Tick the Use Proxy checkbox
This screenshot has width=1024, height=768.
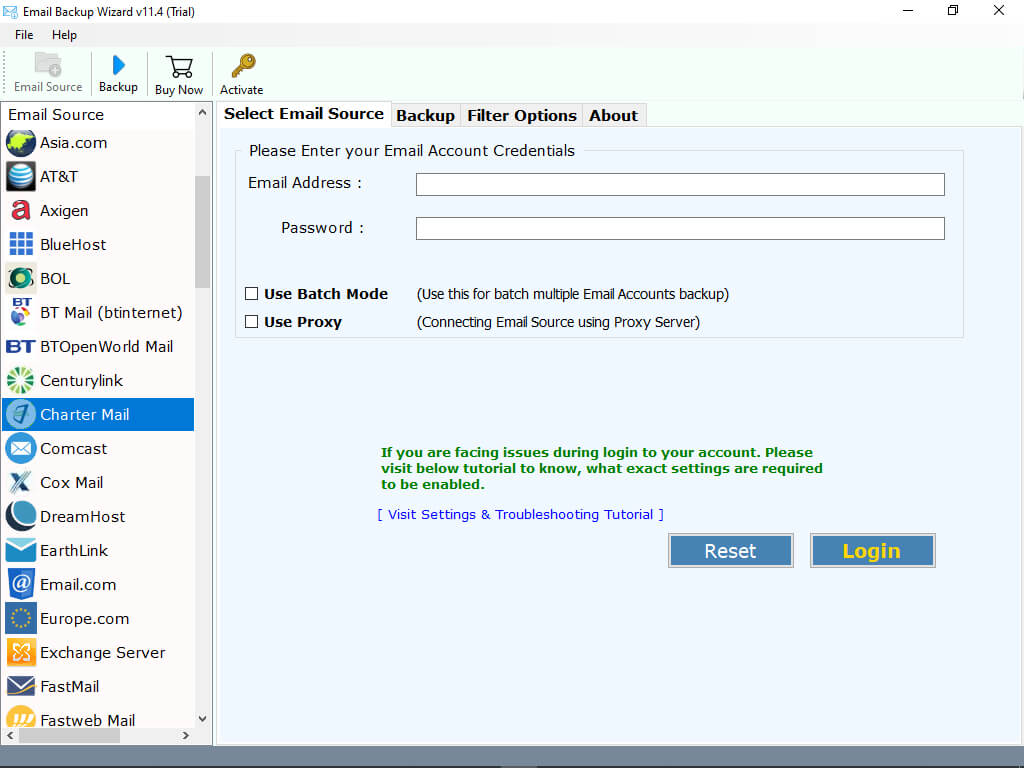[x=251, y=322]
